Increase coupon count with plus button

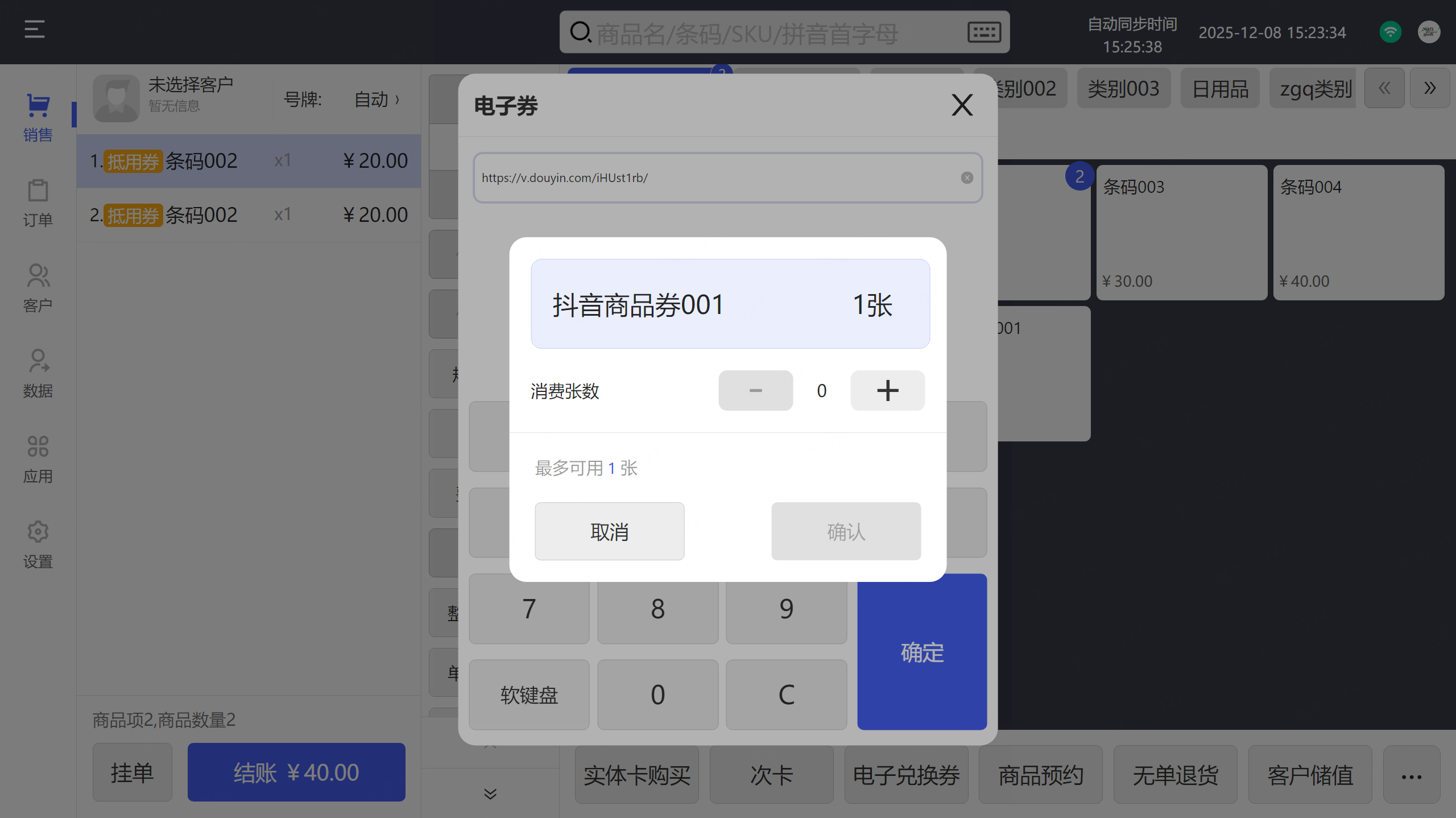coord(887,391)
